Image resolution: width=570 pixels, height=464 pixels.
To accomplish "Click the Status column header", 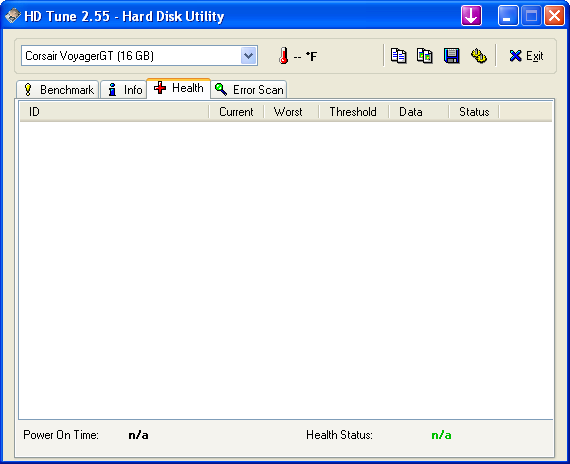I will point(474,112).
